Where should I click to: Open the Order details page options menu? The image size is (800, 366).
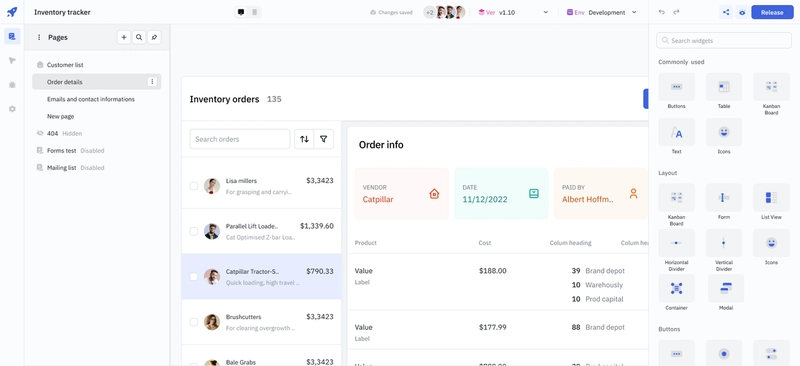152,82
